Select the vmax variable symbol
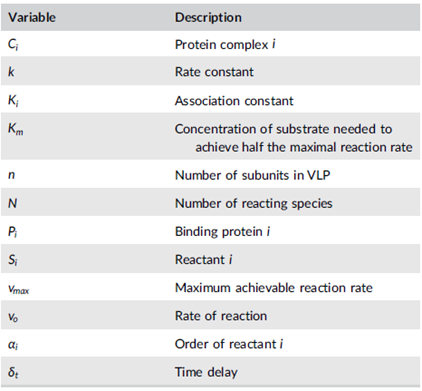The image size is (422, 391). click(x=19, y=289)
